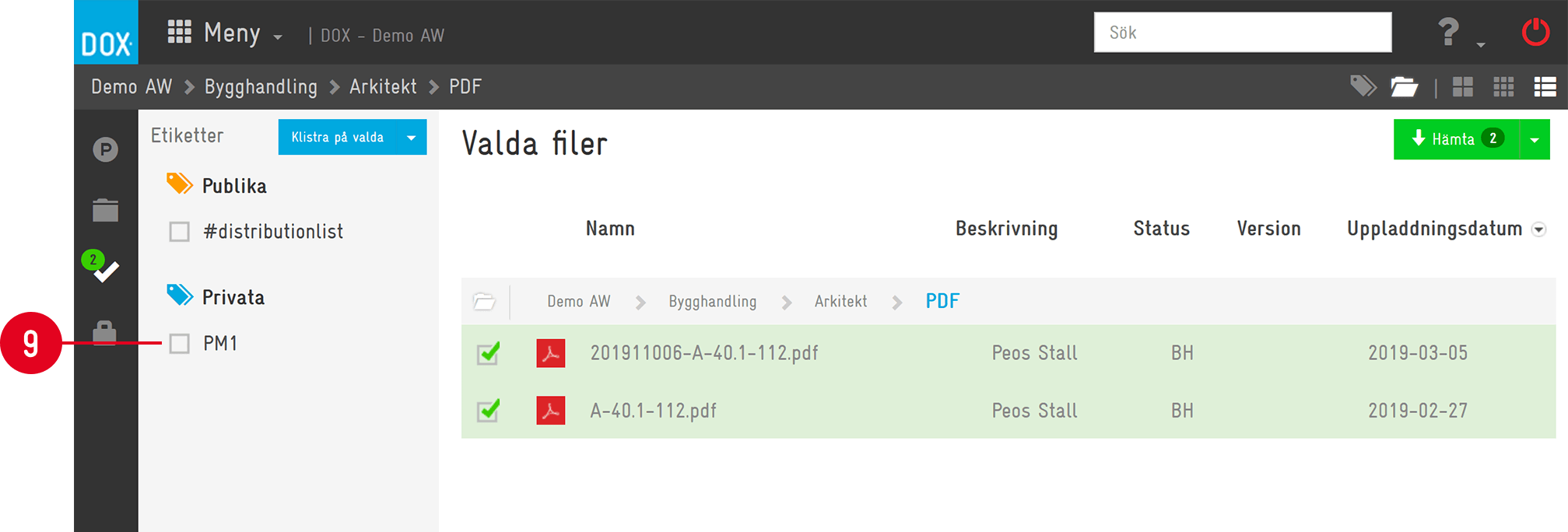Toggle the #distributionlist label checkbox
Screen dimensions: 1568x532
click(x=180, y=232)
